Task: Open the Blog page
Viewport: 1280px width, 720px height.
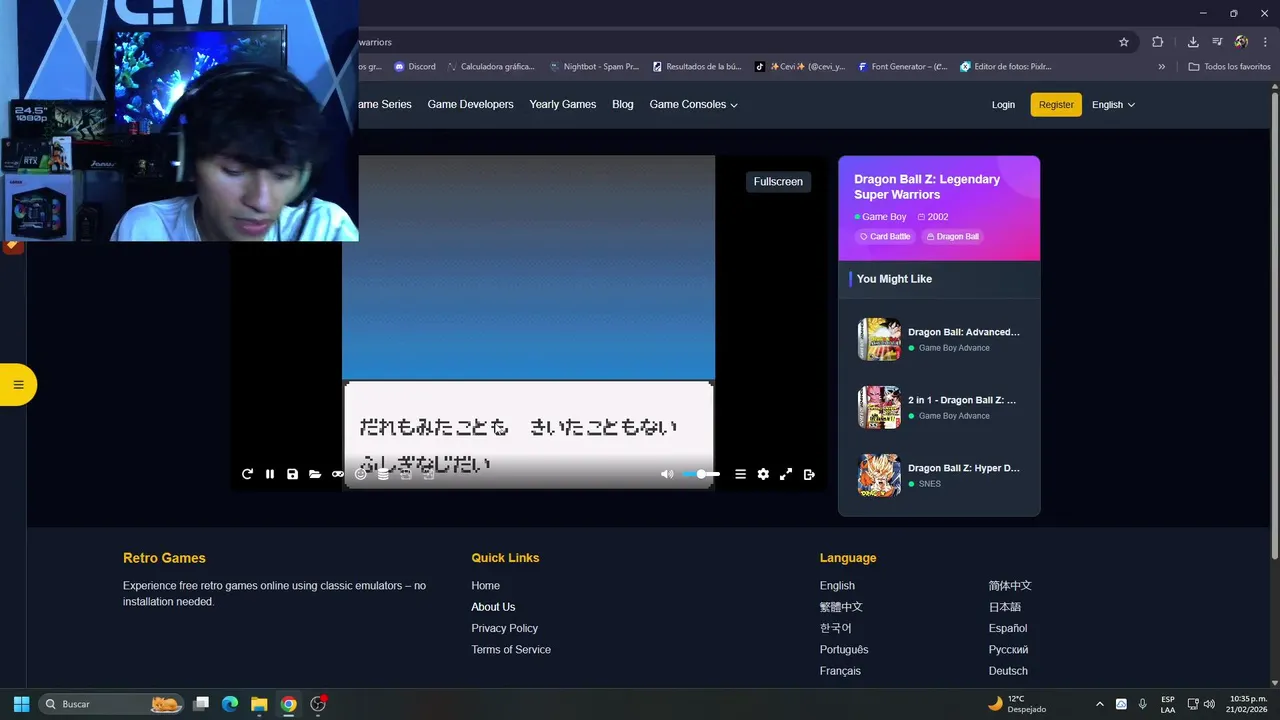Action: pos(623,104)
